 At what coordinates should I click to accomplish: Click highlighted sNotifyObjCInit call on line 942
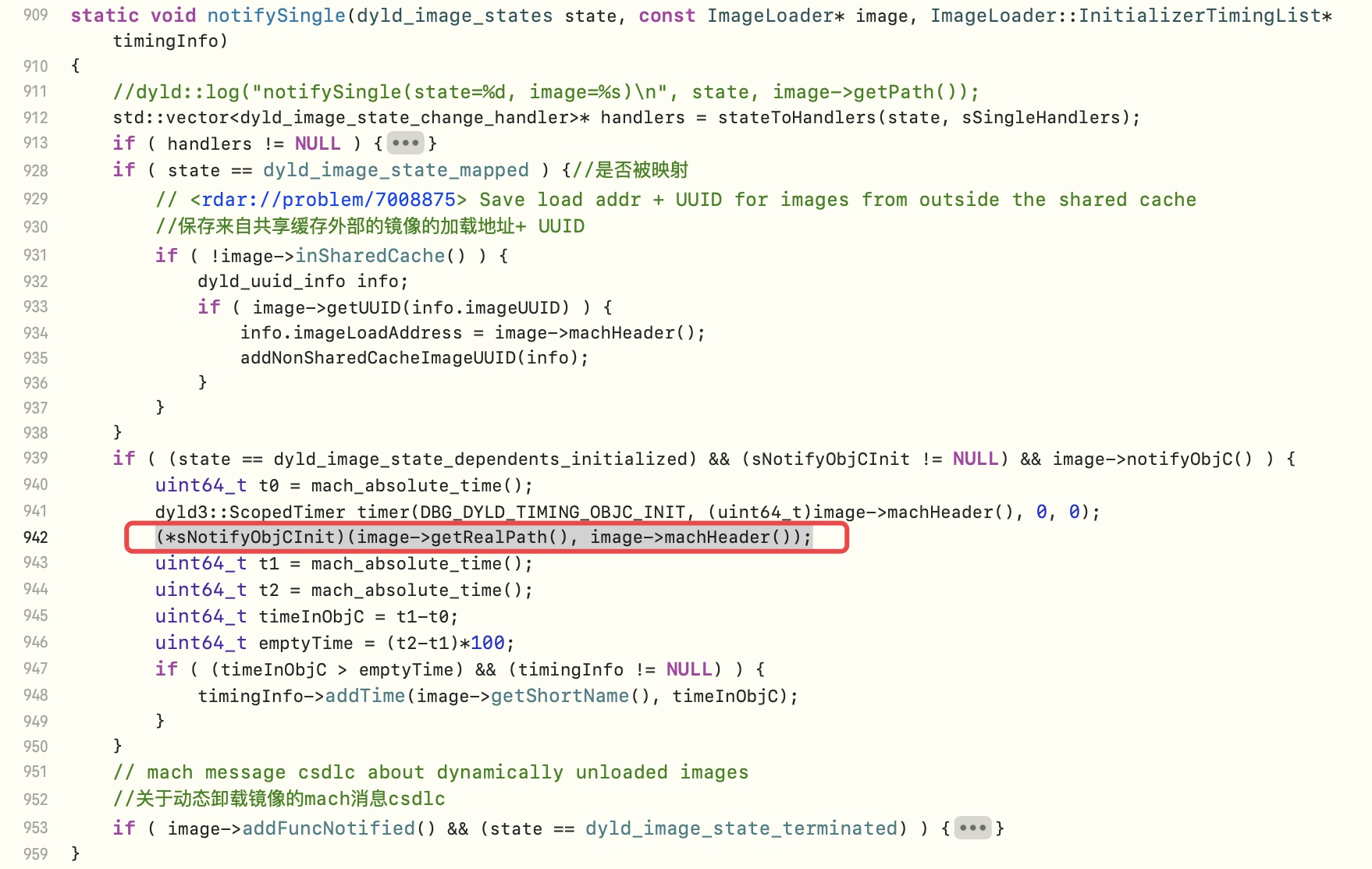(x=484, y=537)
